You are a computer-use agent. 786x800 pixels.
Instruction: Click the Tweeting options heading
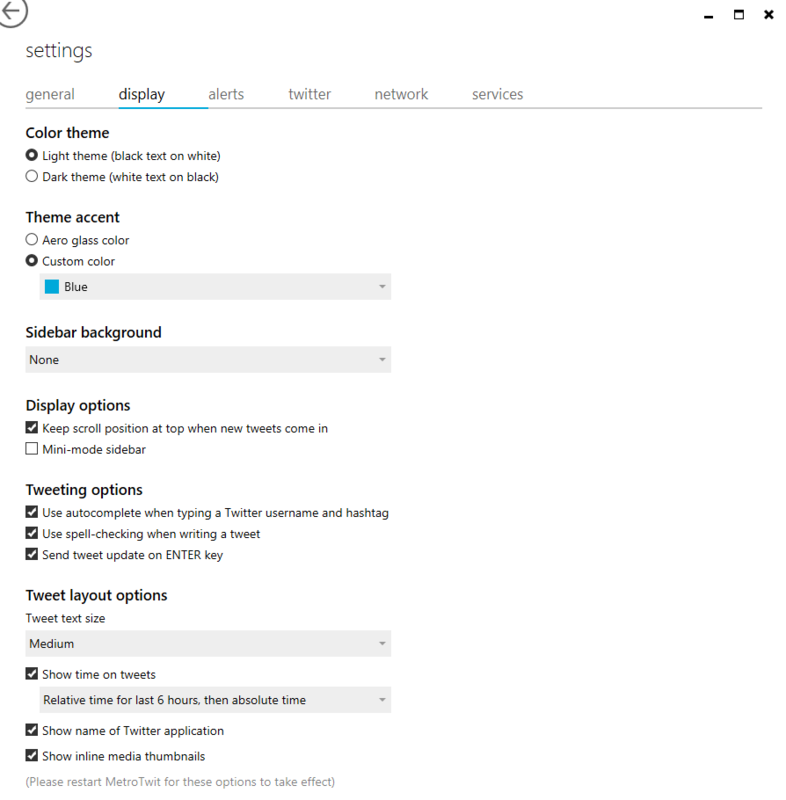coord(84,490)
